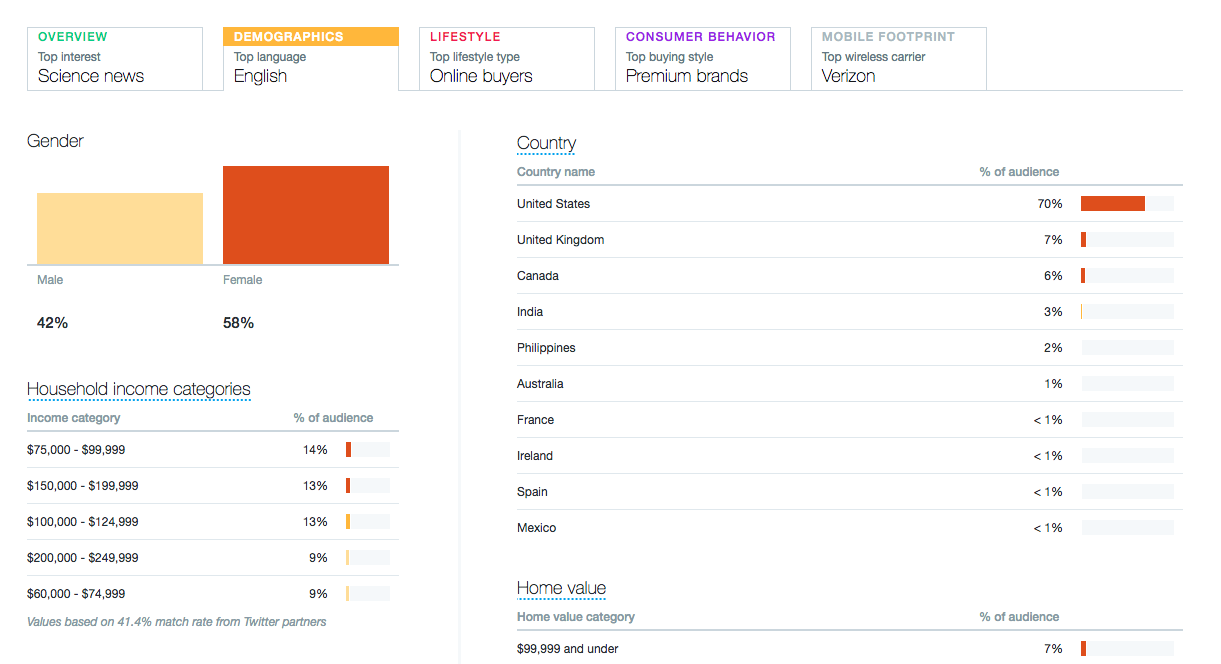The image size is (1221, 664).
Task: Open the Consumer Behavior tab
Action: (703, 59)
